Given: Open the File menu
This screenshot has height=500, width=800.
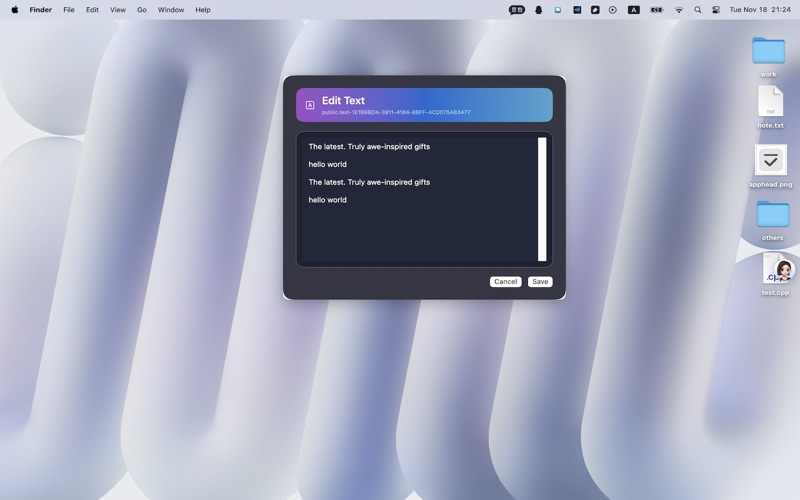Looking at the screenshot, I should (69, 10).
